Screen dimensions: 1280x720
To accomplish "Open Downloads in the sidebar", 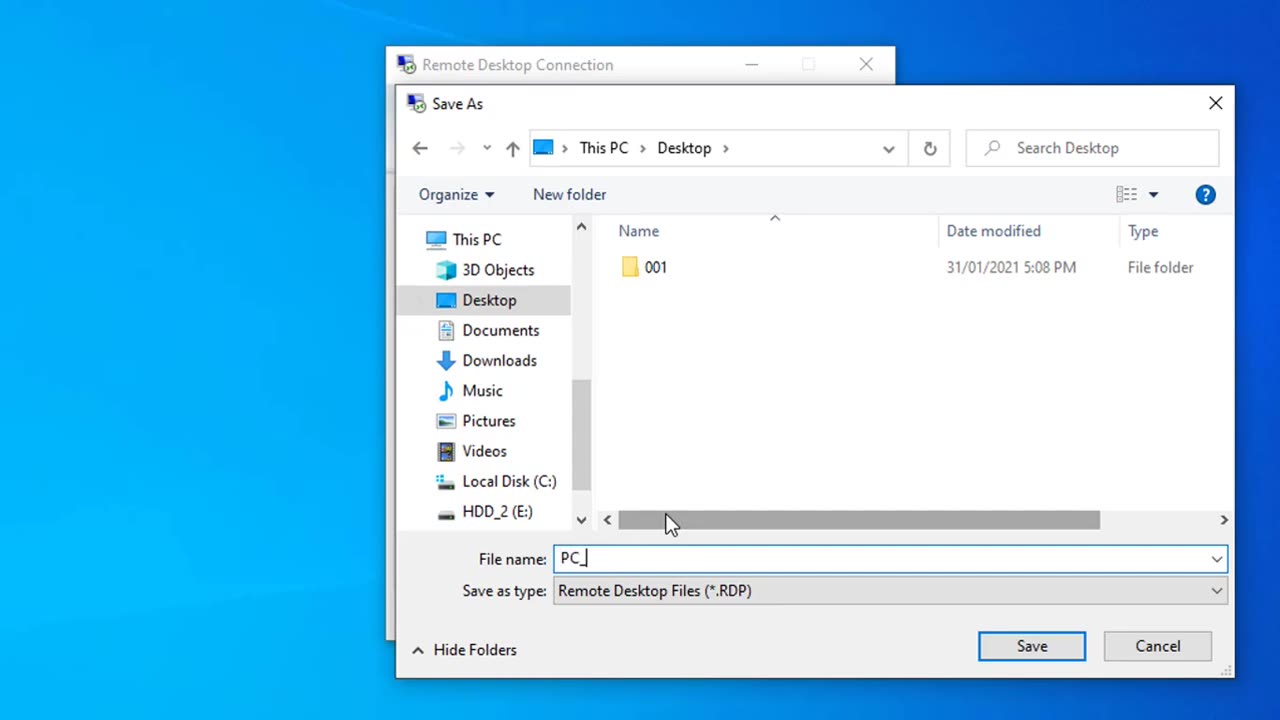I will click(x=499, y=361).
